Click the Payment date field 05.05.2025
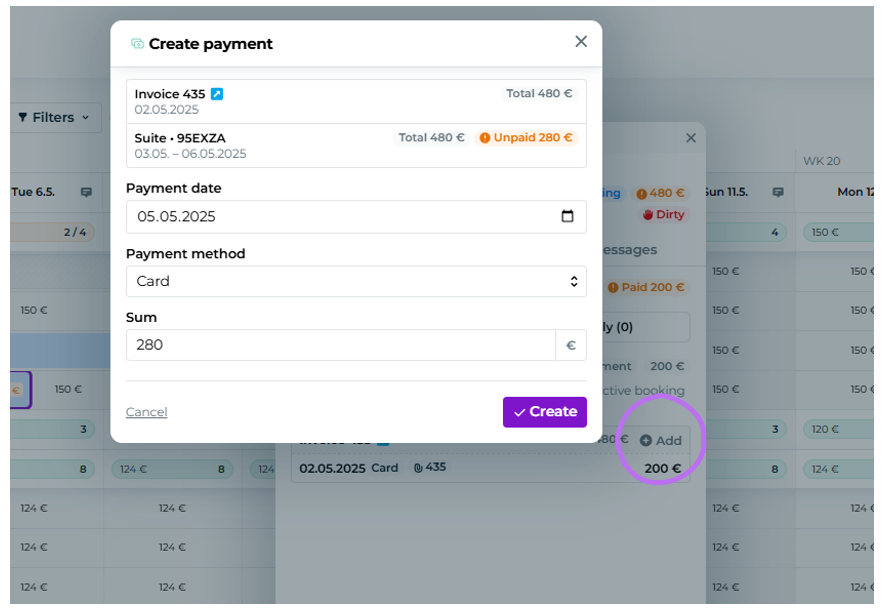885x616 pixels. (x=356, y=217)
